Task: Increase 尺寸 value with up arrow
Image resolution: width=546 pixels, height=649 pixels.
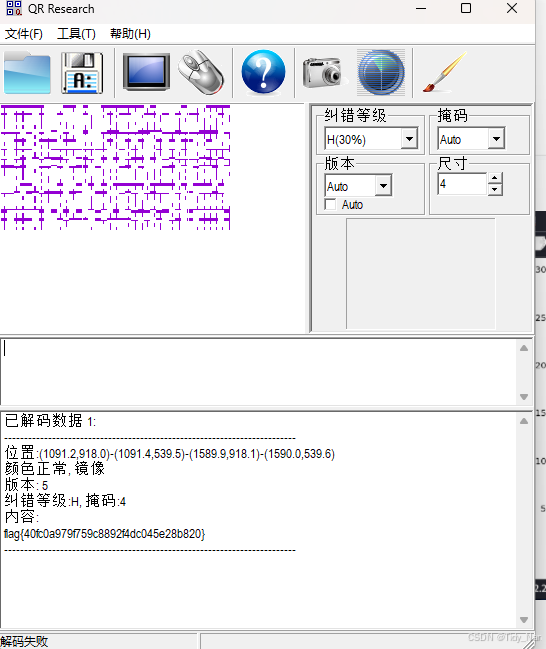Action: tap(495, 178)
